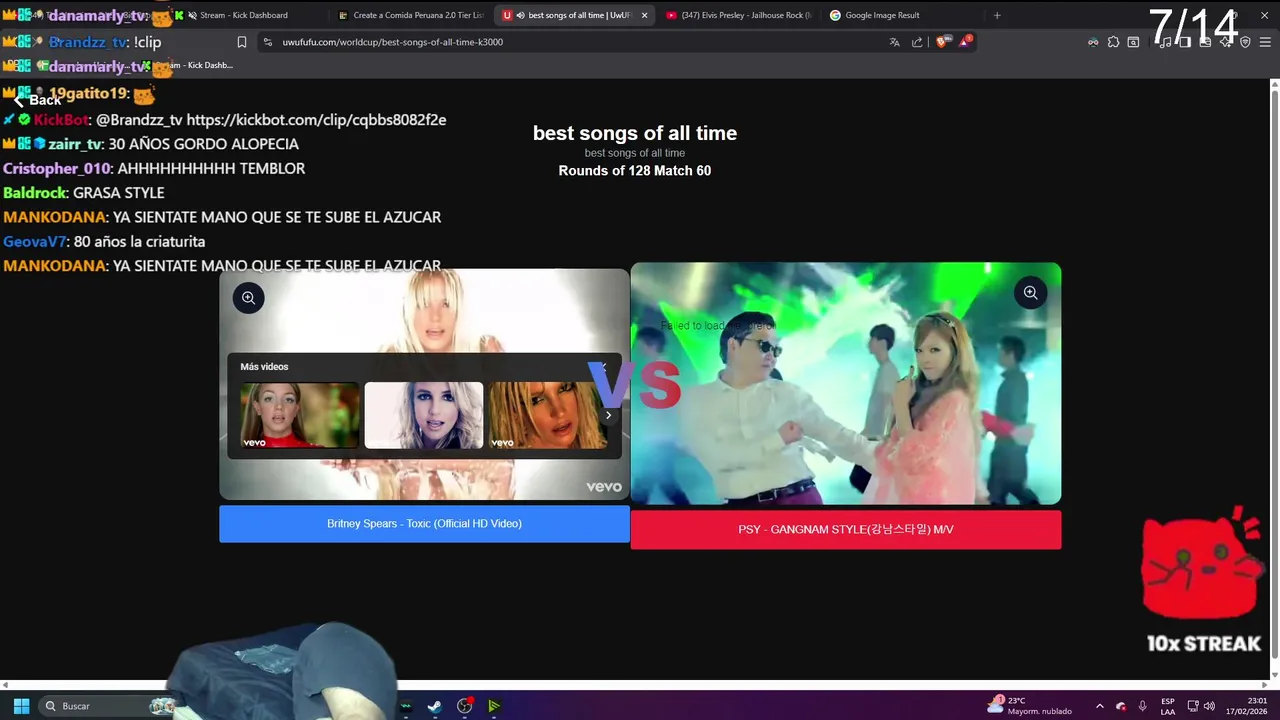Switch to Comida Peruana Tier List tab
Viewport: 1280px width, 720px height.
[410, 15]
